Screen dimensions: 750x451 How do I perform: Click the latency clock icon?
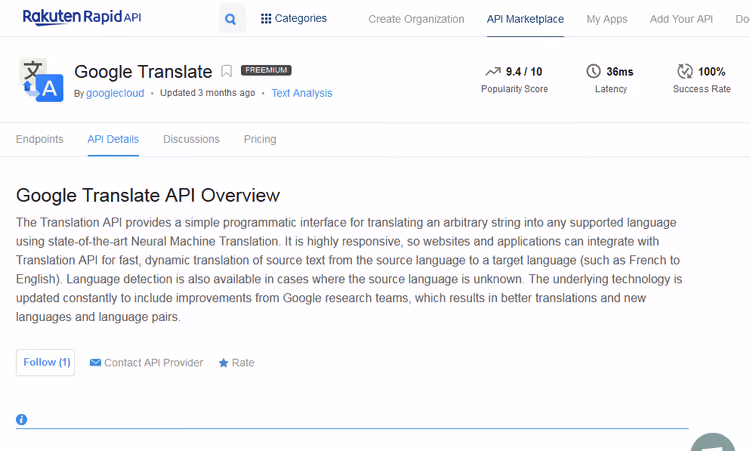(x=593, y=71)
